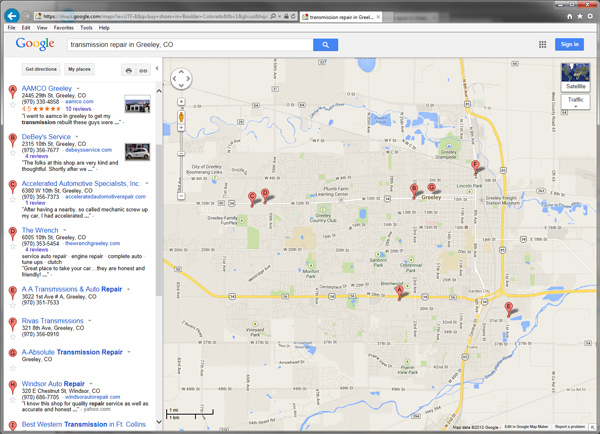Click map marker G near Greeley label
This screenshot has width=600, height=434.
(432, 188)
